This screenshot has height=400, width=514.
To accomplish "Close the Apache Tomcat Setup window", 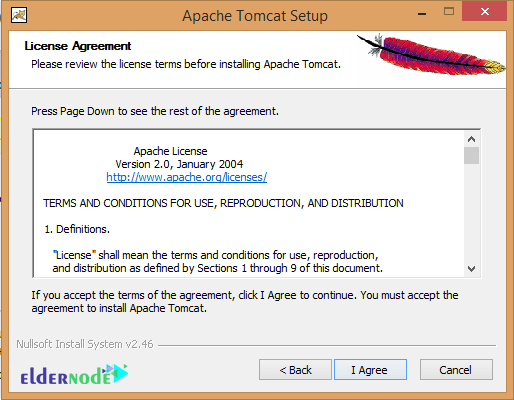I will click(485, 12).
